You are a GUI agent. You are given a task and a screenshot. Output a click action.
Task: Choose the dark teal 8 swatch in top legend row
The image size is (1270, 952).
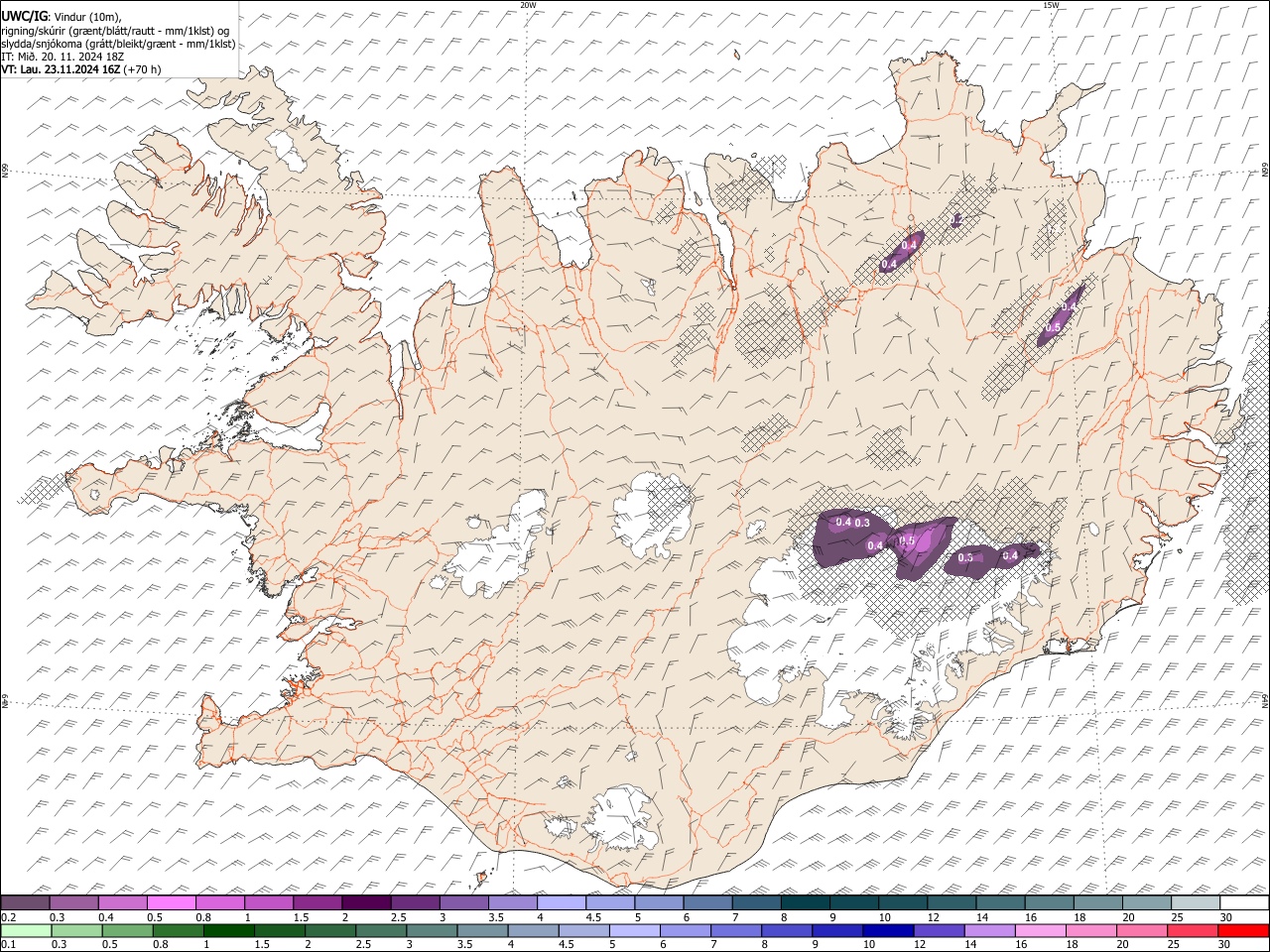805,903
